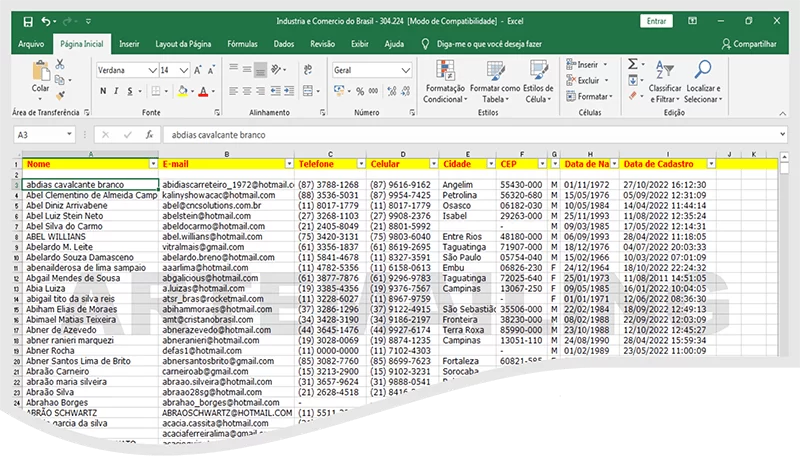Undo the last action

click(46, 21)
